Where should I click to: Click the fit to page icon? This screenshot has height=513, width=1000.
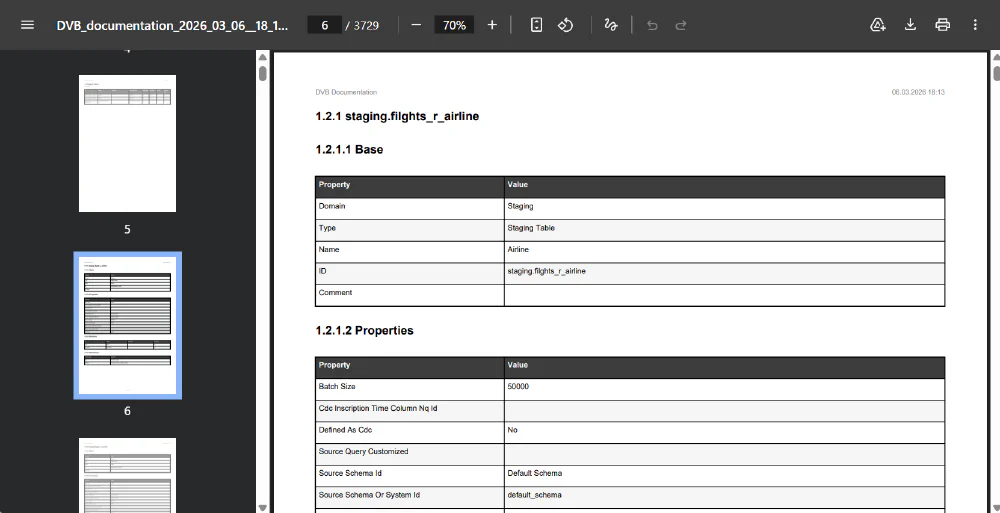click(536, 25)
